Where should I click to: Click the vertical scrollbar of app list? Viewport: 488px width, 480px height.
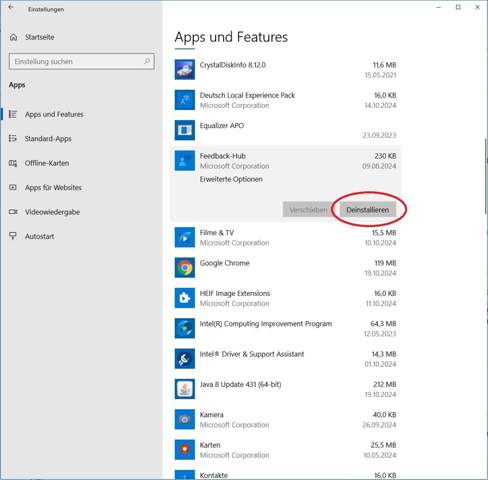(x=486, y=177)
